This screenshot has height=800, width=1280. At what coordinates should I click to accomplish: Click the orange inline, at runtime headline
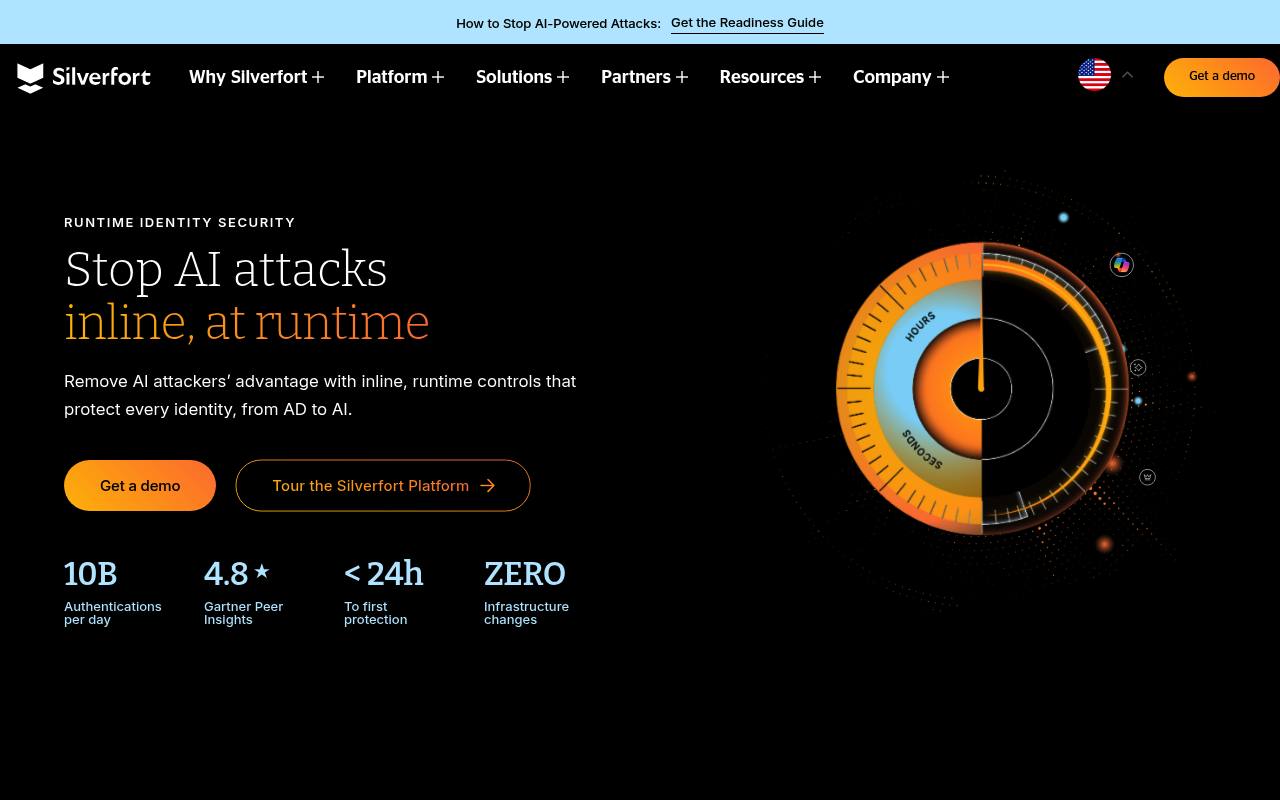(x=247, y=322)
